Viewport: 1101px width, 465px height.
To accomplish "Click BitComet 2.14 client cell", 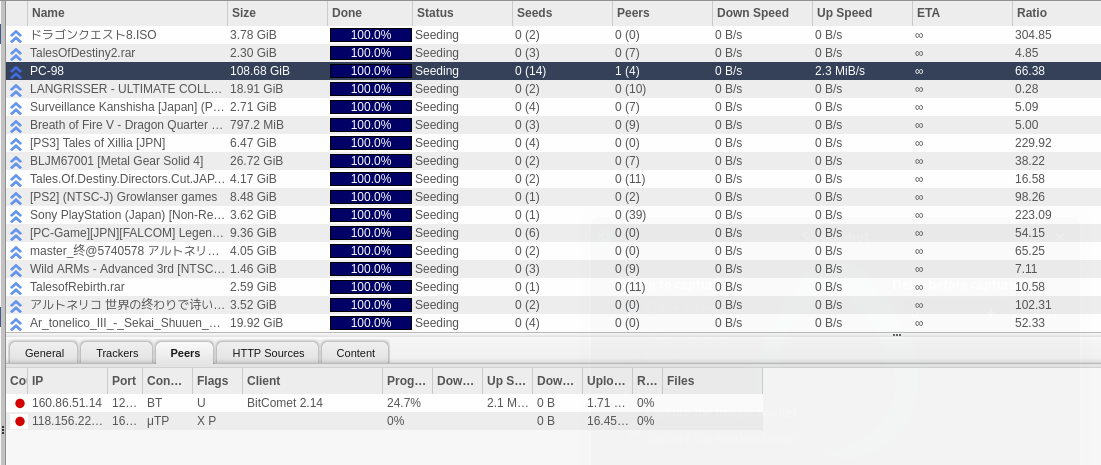I will click(x=285, y=403).
